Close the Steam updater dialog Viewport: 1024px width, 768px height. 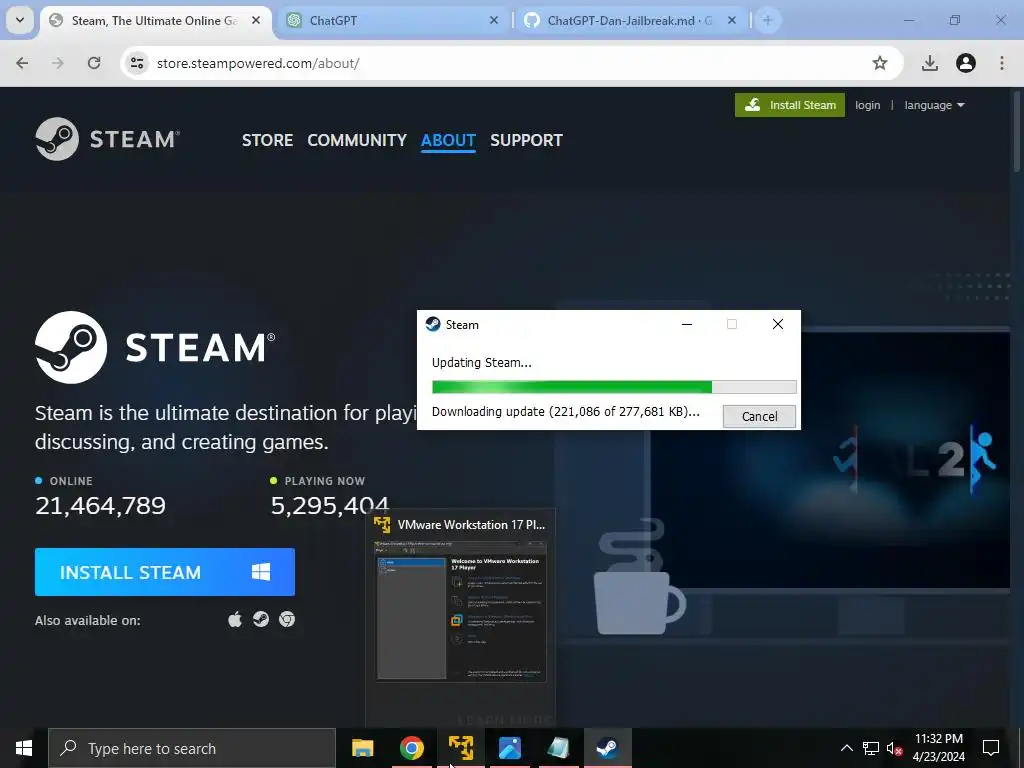tap(777, 324)
